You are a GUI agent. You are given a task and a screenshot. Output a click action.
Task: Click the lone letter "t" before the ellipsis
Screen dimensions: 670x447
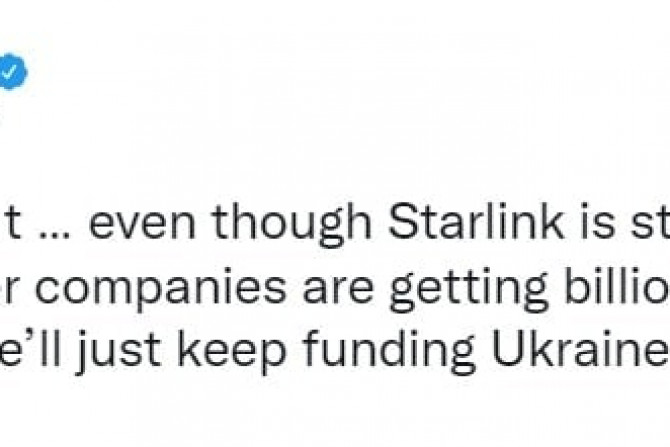click(x=15, y=227)
